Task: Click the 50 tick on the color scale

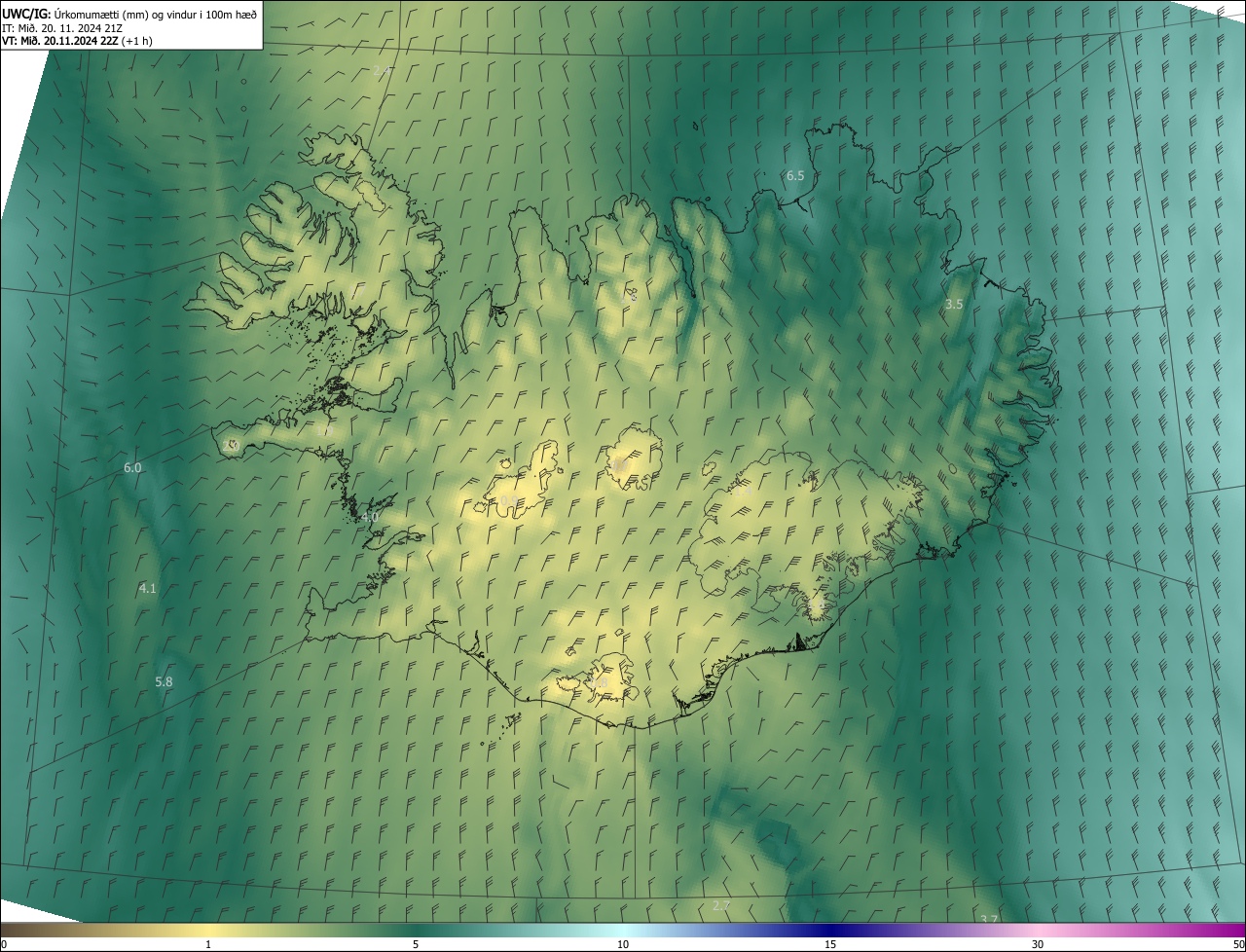Action: [x=1237, y=944]
